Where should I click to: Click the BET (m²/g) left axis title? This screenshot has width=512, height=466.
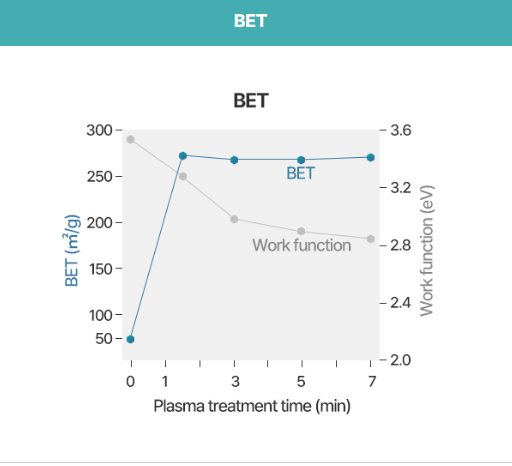pyautogui.click(x=72, y=250)
